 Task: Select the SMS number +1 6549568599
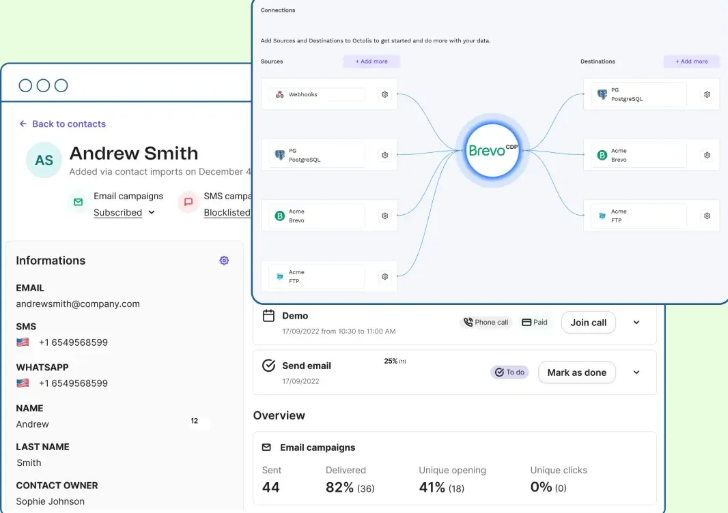pos(73,343)
